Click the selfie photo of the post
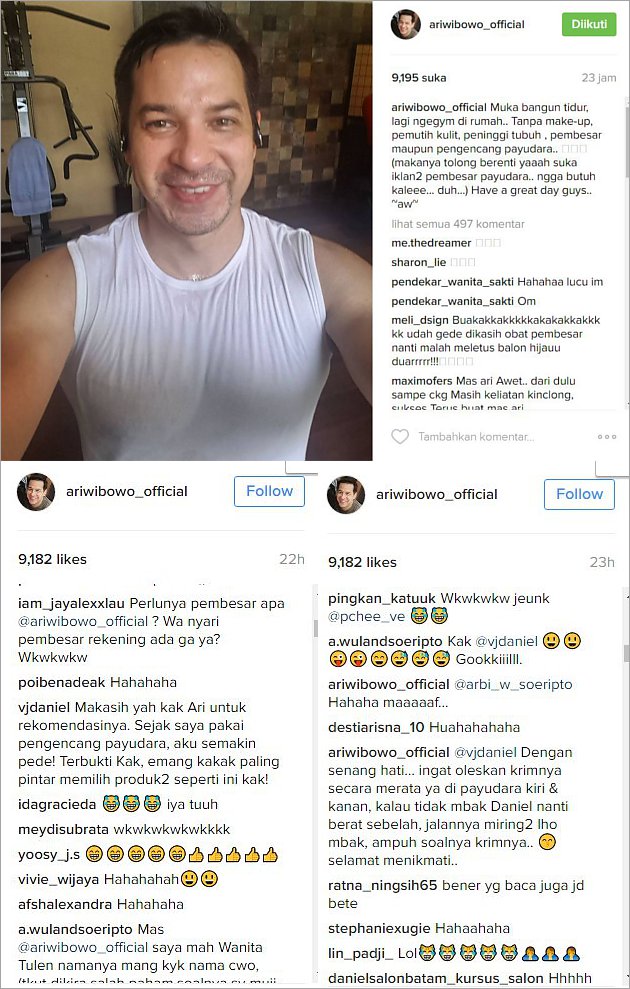 point(187,230)
